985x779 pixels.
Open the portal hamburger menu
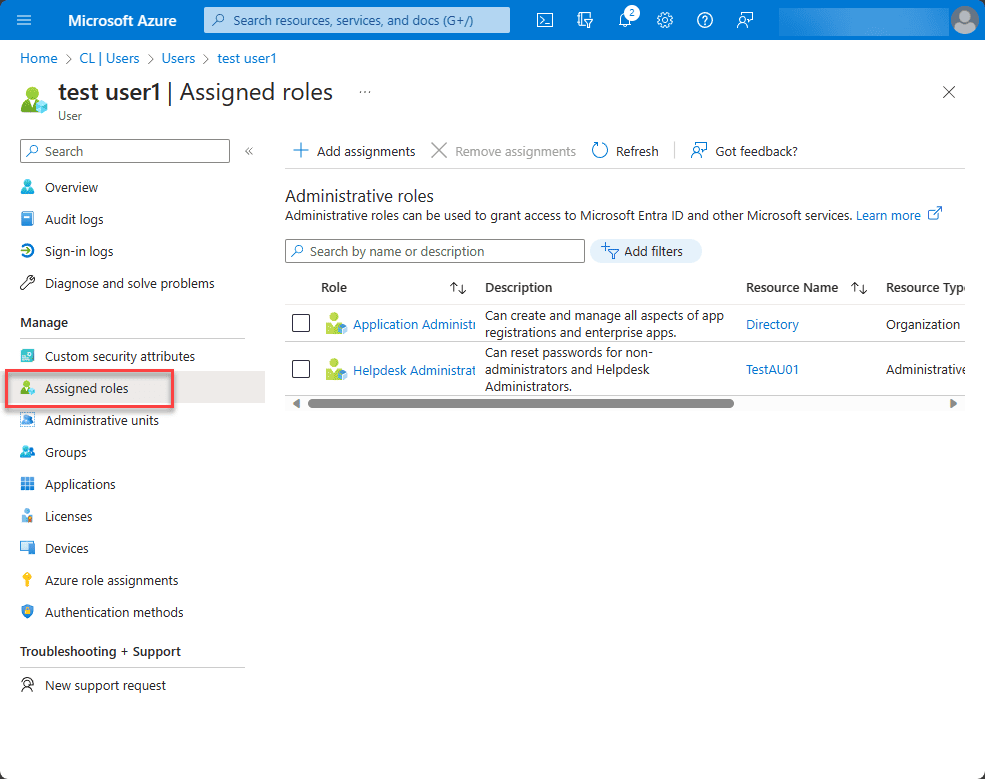24,20
